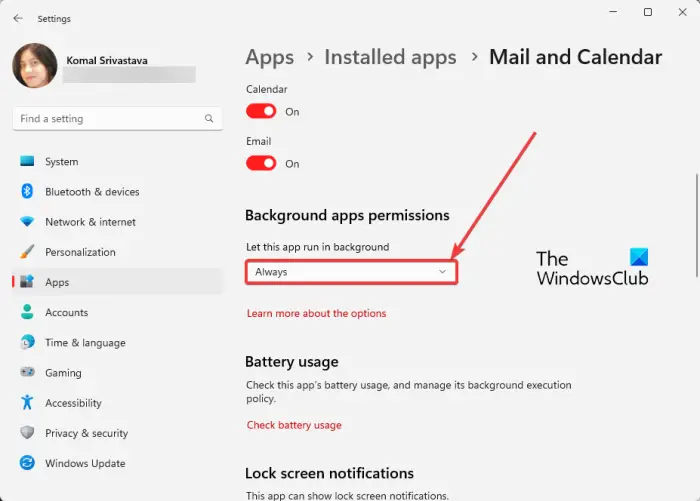The image size is (700, 501).
Task: Click the Windows Update sync icon
Action: [27, 462]
